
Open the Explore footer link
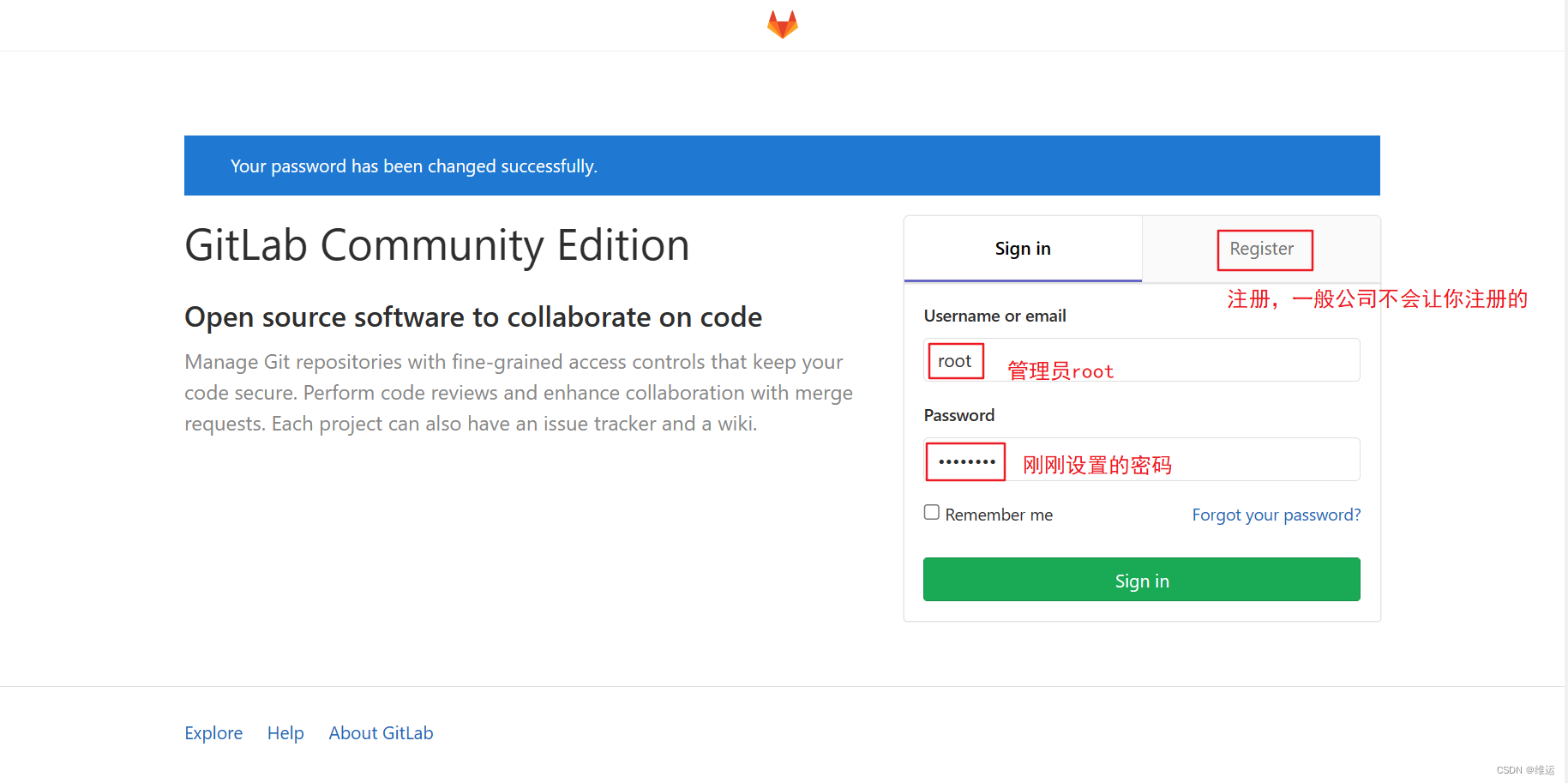[x=213, y=733]
